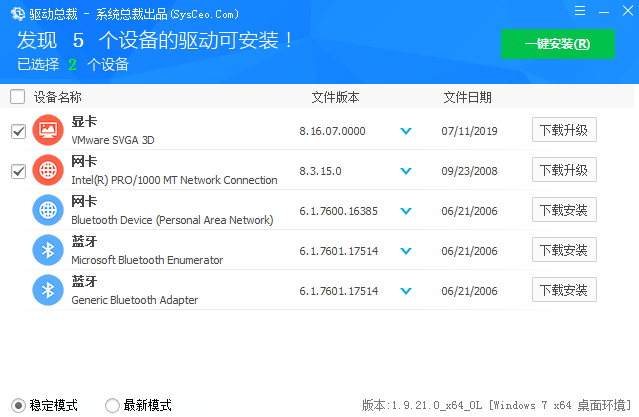
Task: Click the Microsoft Bluetooth Enumerator icon
Action: (x=47, y=250)
